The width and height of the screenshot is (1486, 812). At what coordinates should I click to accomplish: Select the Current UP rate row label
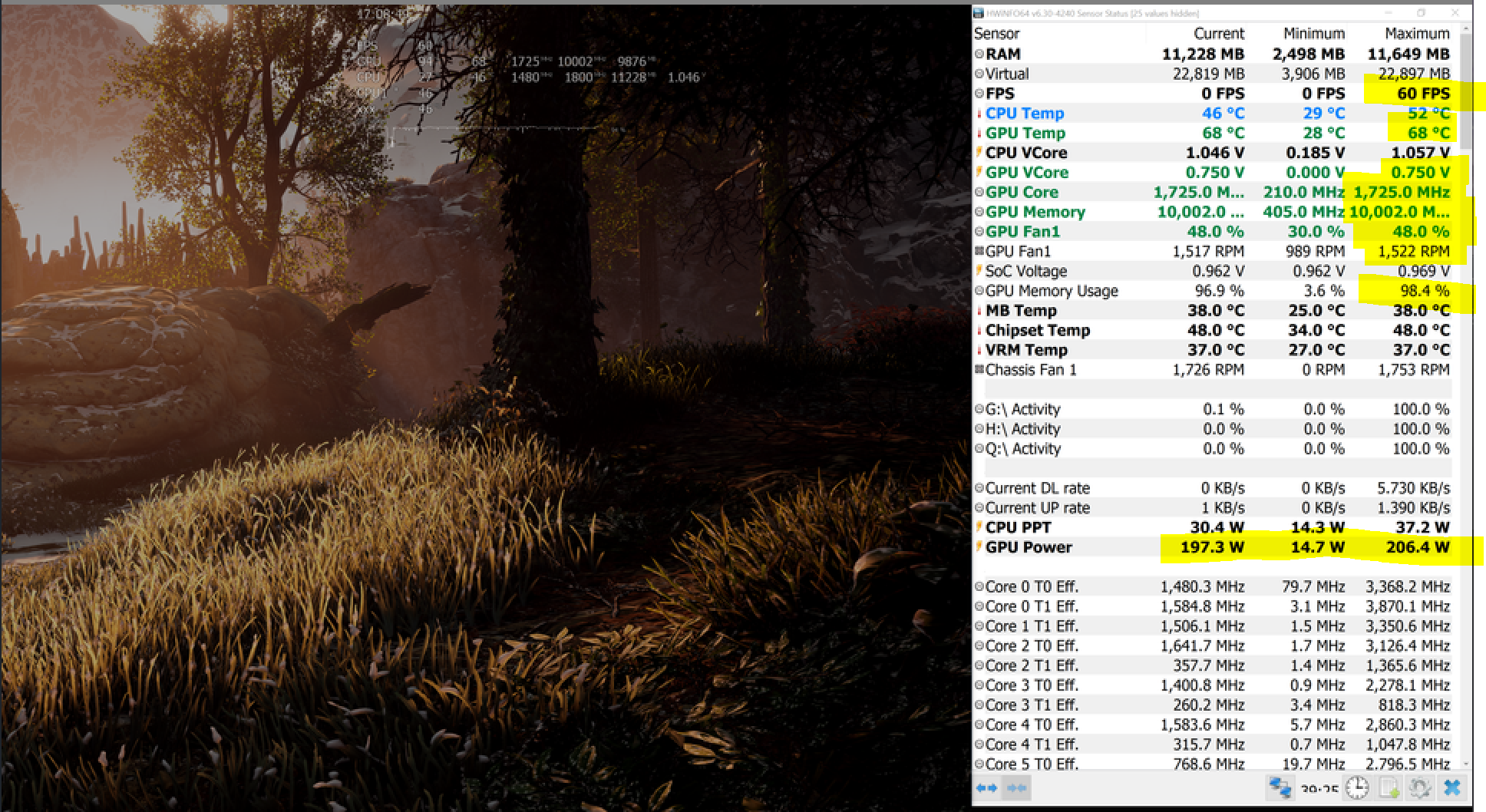coord(1038,508)
